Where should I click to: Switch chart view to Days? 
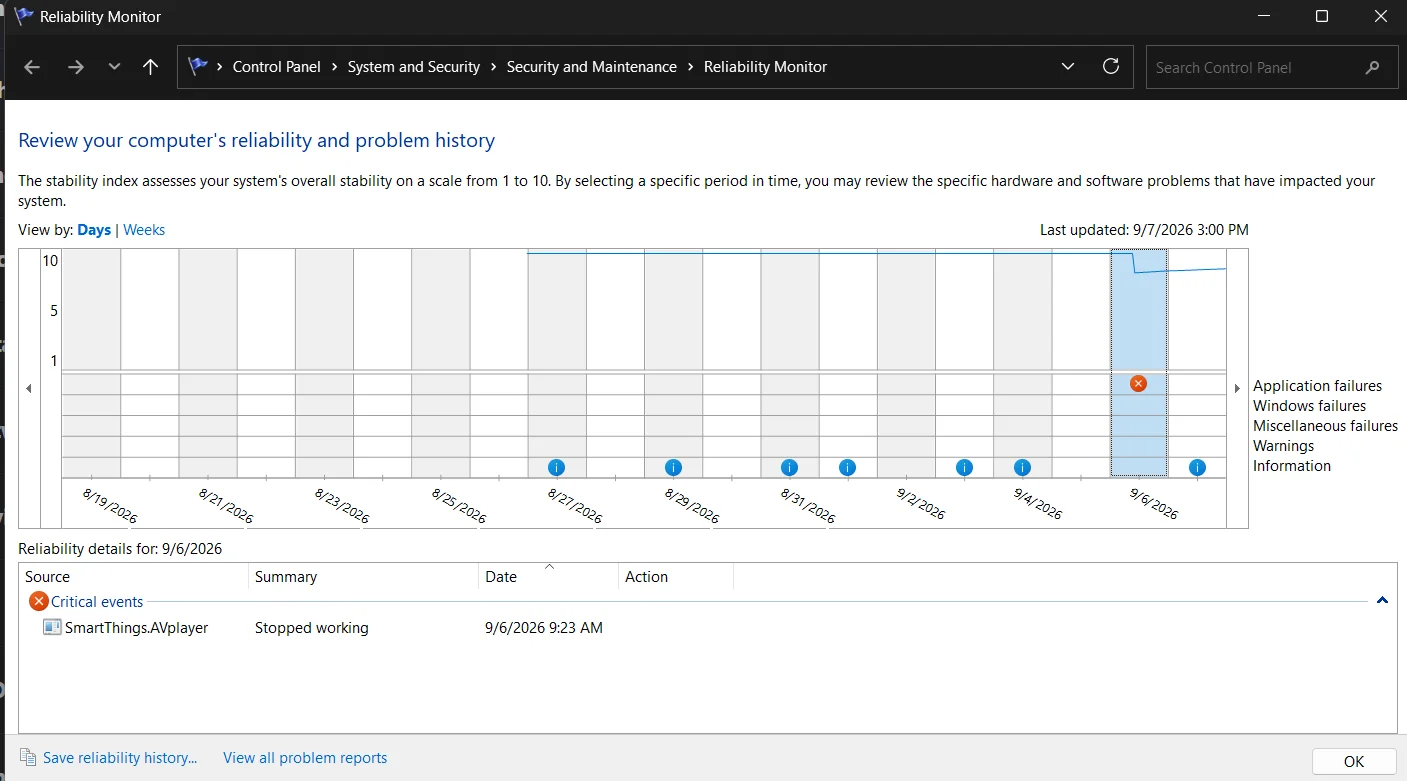pyautogui.click(x=94, y=230)
